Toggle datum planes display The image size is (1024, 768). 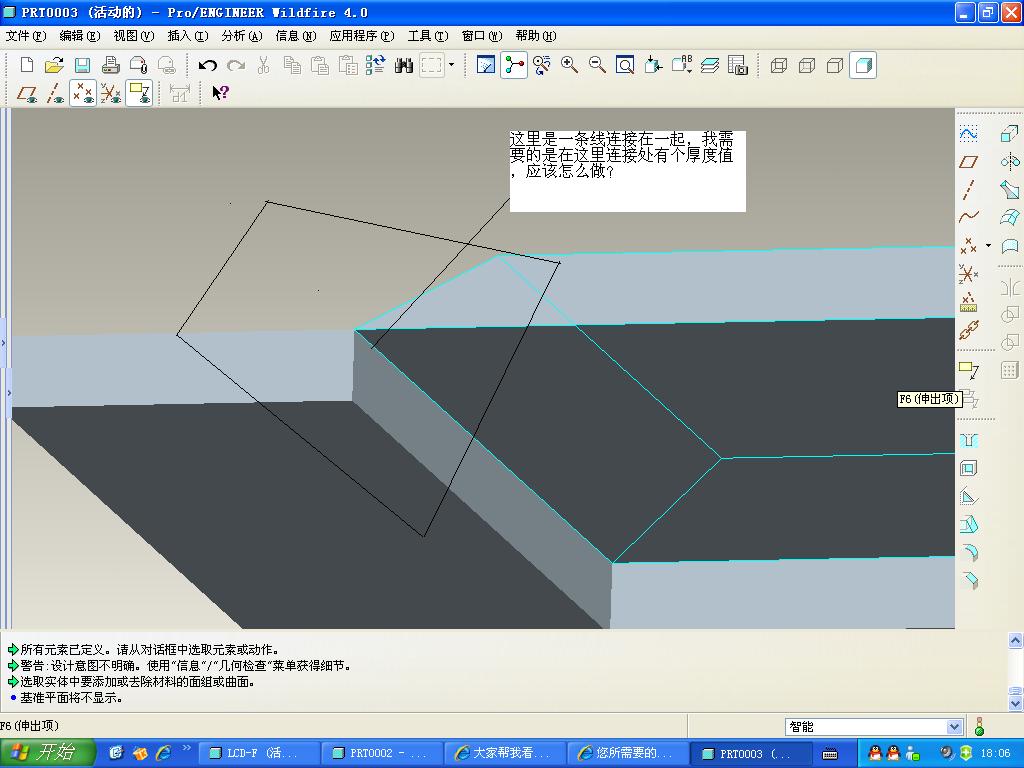point(27,93)
